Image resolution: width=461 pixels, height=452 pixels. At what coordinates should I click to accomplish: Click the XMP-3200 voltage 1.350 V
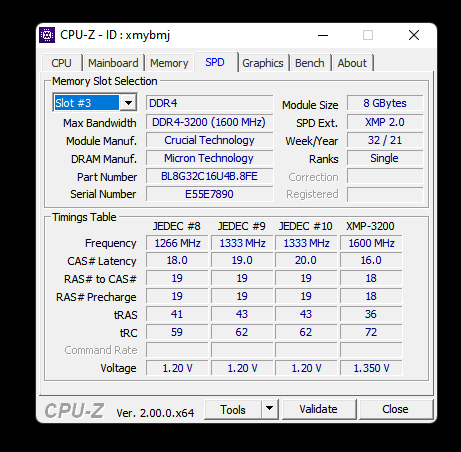pos(371,368)
